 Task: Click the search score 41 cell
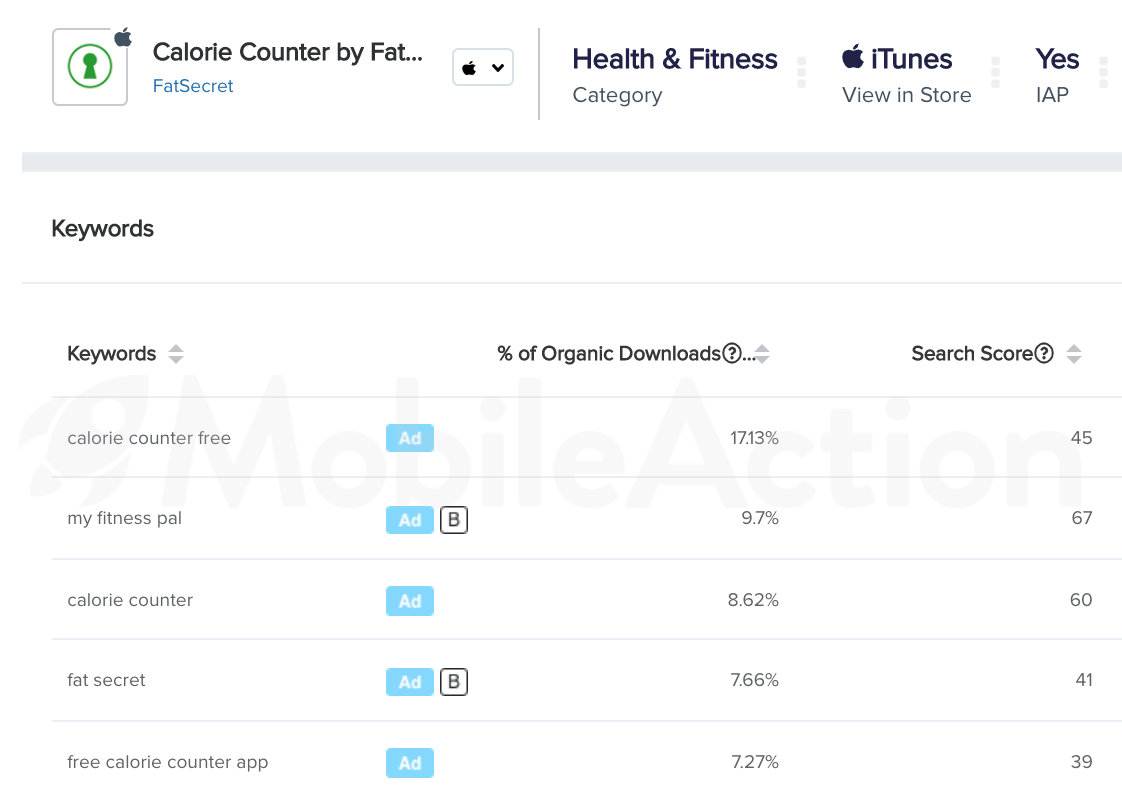click(x=1084, y=680)
